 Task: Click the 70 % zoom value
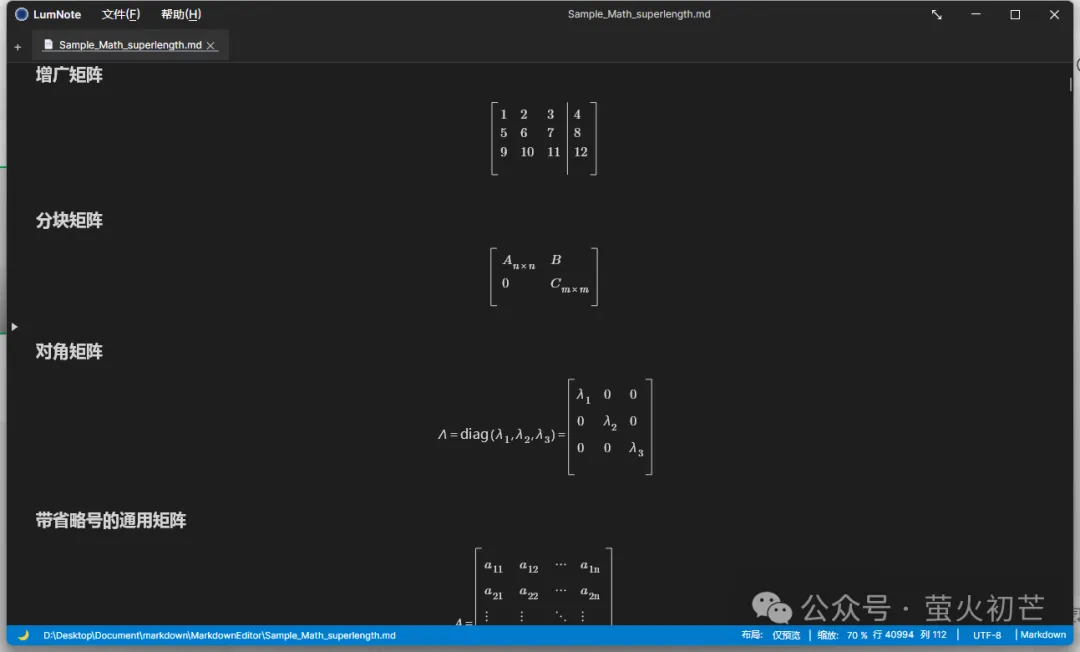coord(857,635)
